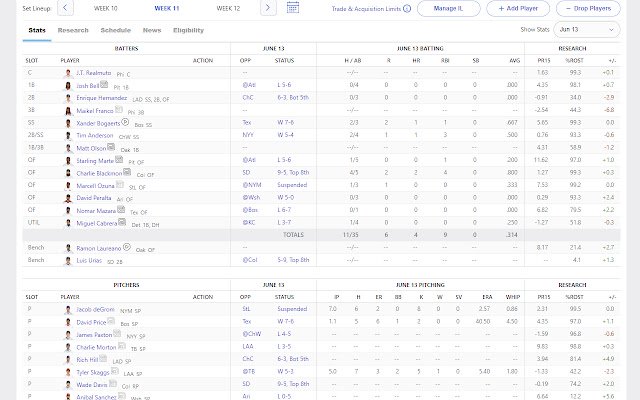Screen dimensions: 640x400
Task: Open news note icon next to Matt Olson
Action: tap(111, 147)
